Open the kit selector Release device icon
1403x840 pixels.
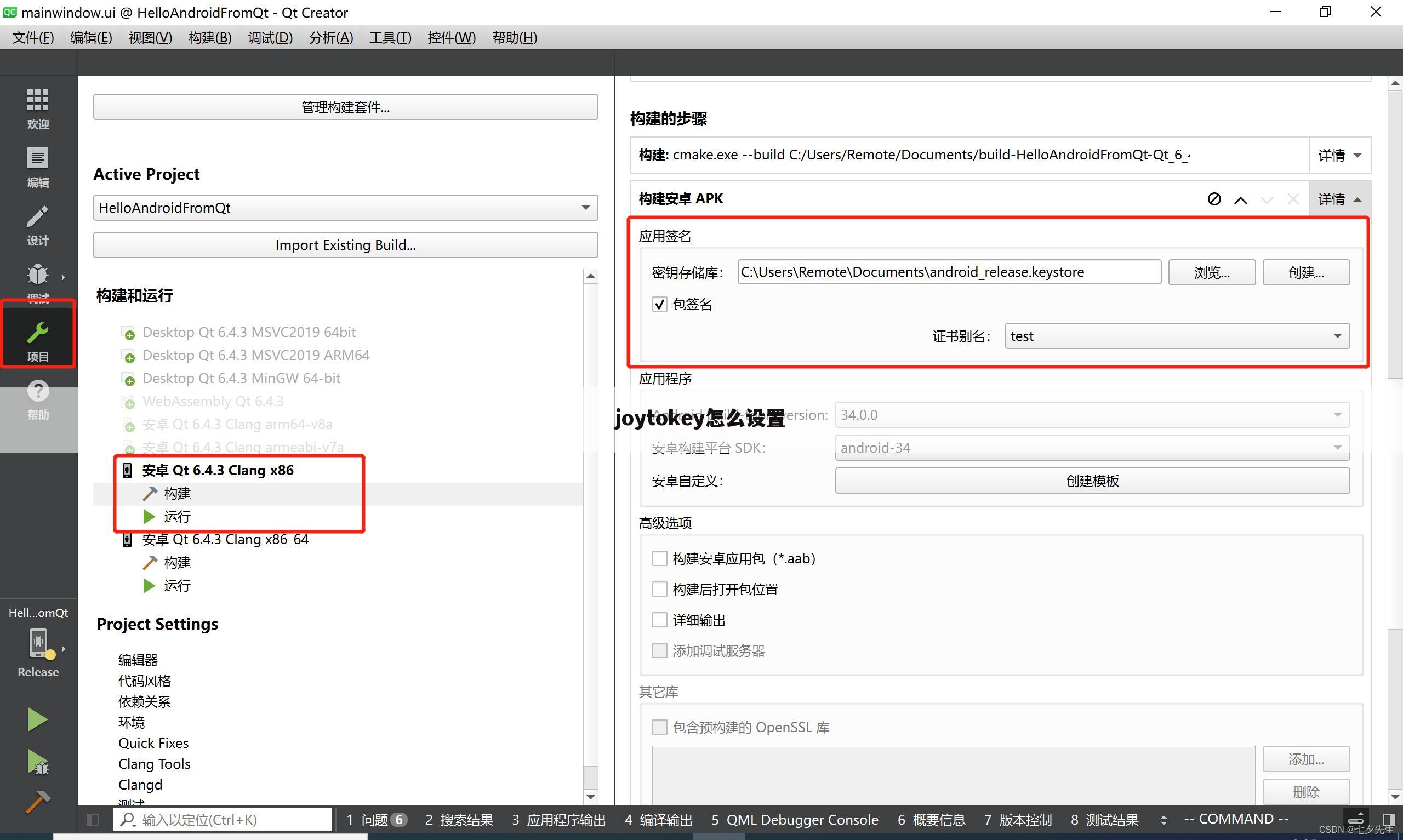pyautogui.click(x=38, y=644)
